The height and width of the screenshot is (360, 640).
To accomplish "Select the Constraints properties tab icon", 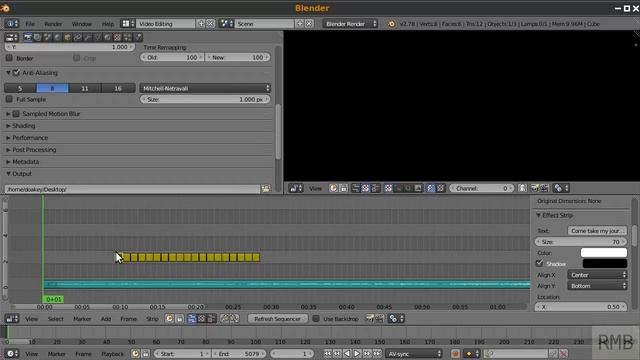I will pyautogui.click(x=78, y=38).
